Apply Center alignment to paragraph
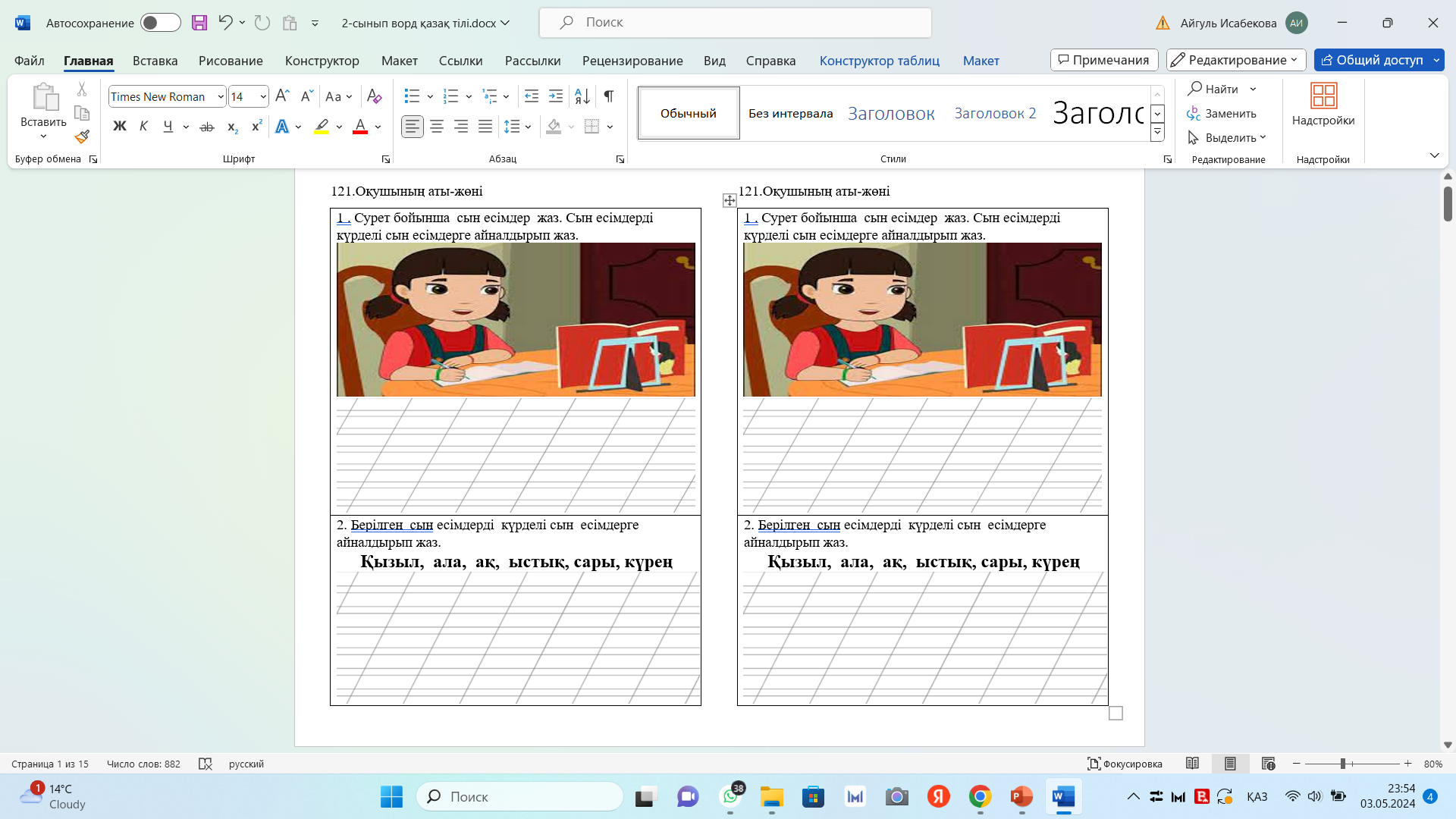Screen dimensions: 1456x819 coord(437,127)
